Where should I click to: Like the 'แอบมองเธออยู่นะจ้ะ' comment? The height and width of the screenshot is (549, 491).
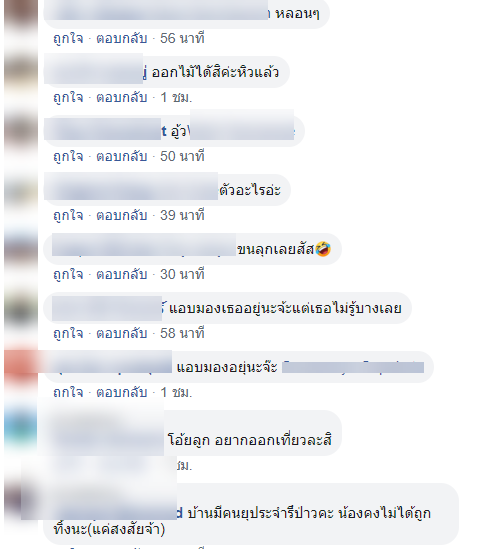[68, 333]
